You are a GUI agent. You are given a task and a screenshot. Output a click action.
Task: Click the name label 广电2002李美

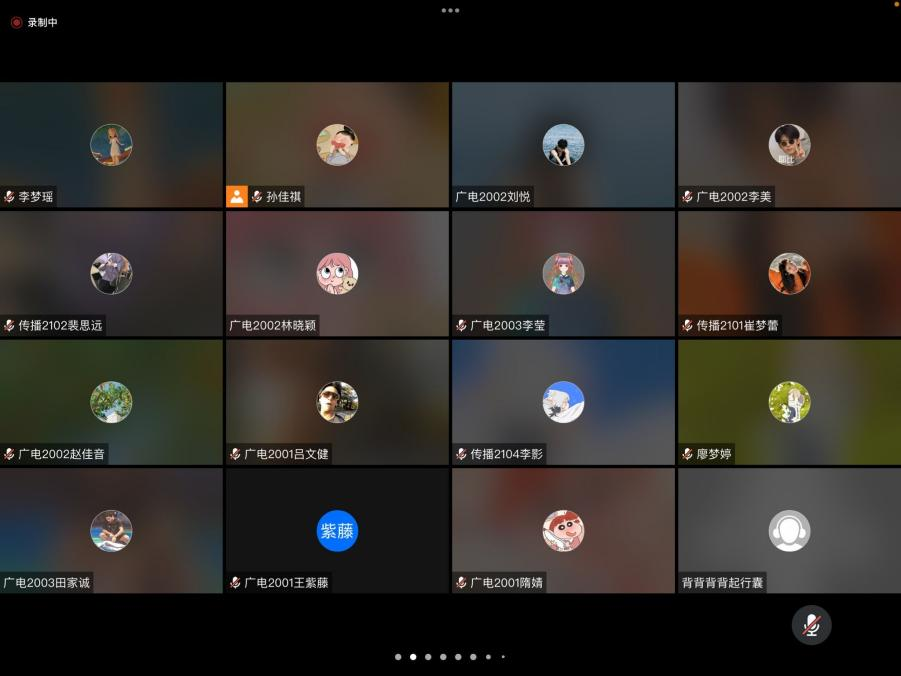point(734,197)
